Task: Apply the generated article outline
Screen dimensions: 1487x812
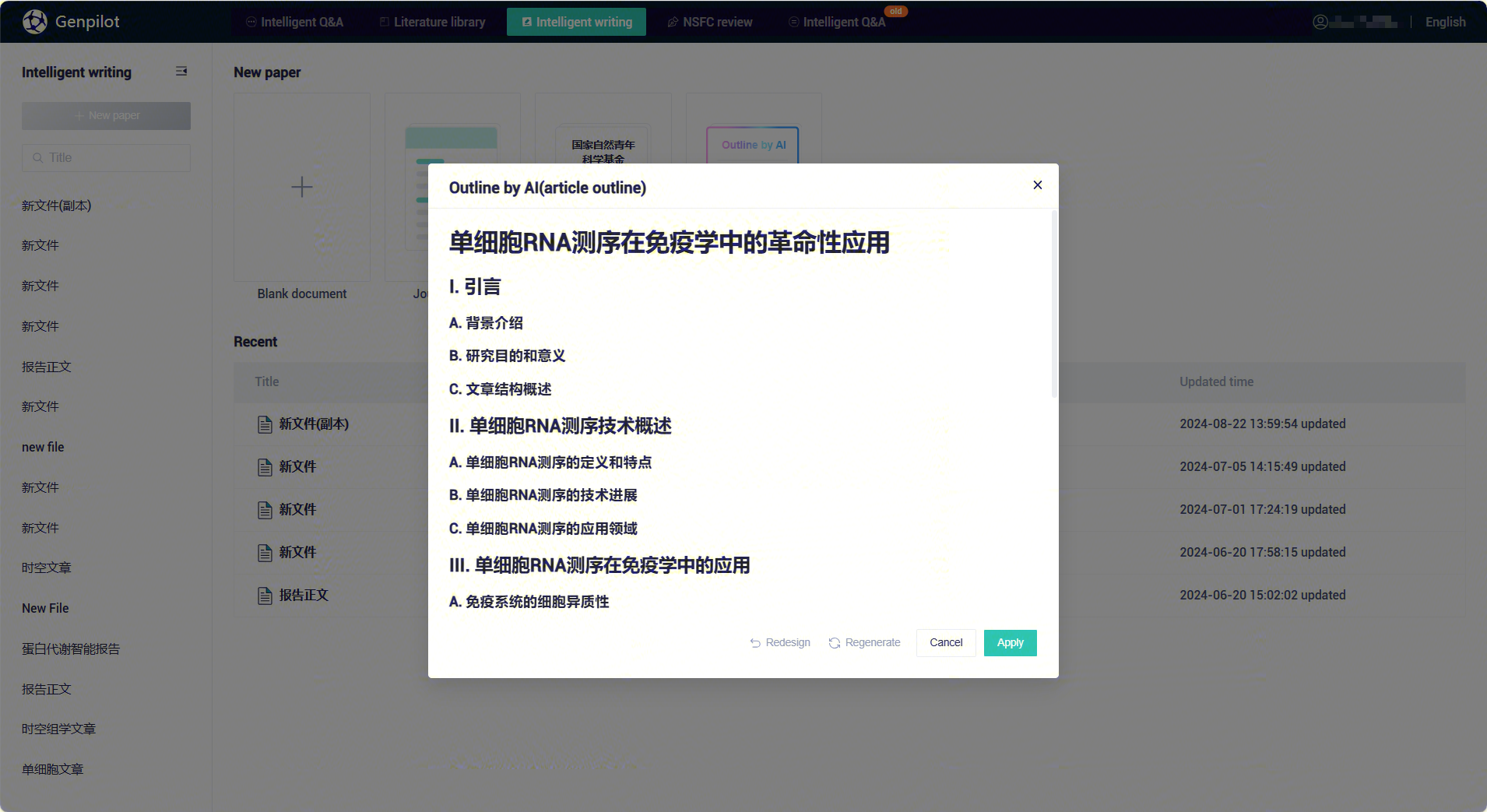Action: point(1010,643)
